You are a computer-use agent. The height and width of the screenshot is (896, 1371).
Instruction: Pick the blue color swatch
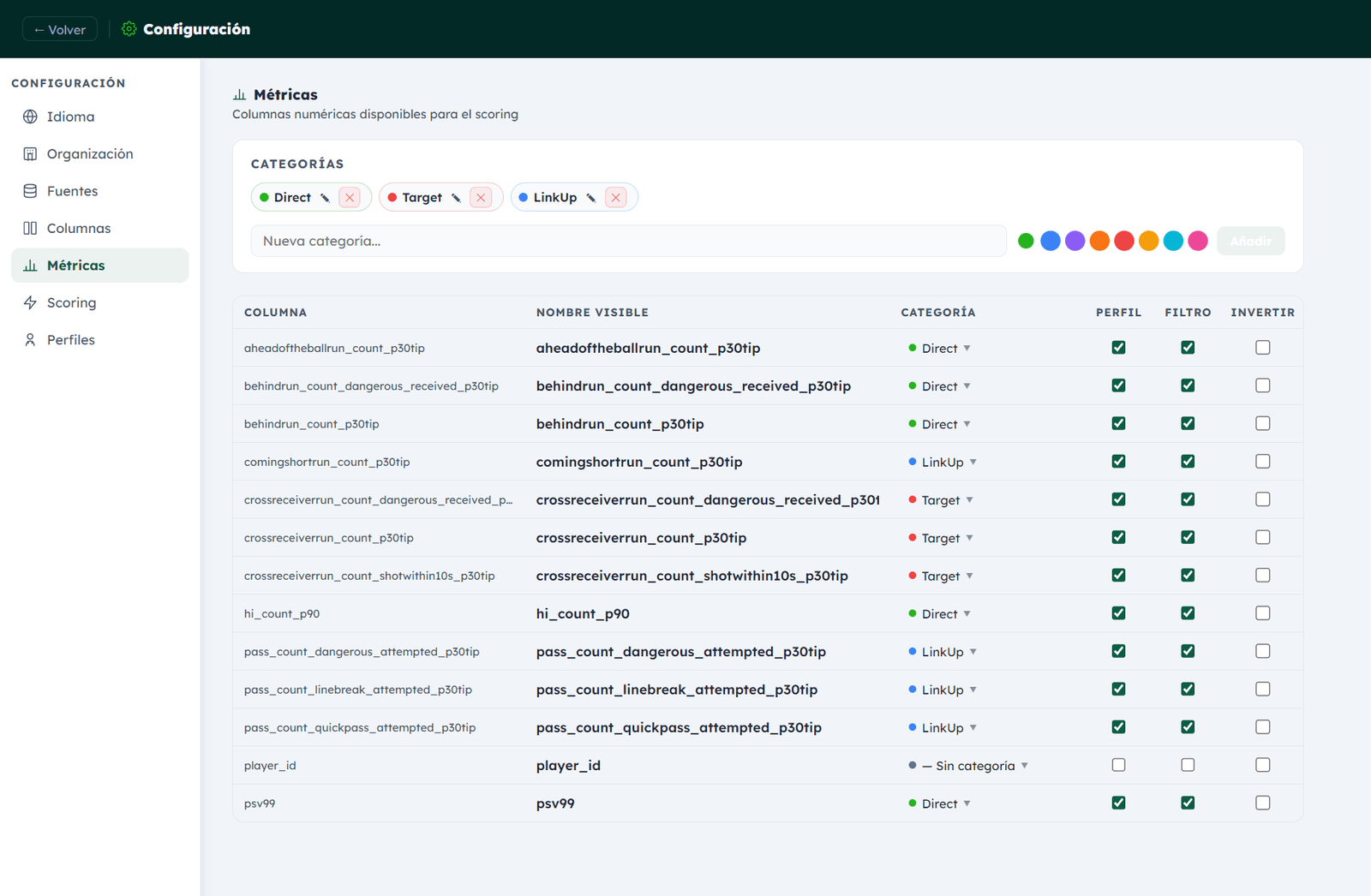pyautogui.click(x=1051, y=241)
